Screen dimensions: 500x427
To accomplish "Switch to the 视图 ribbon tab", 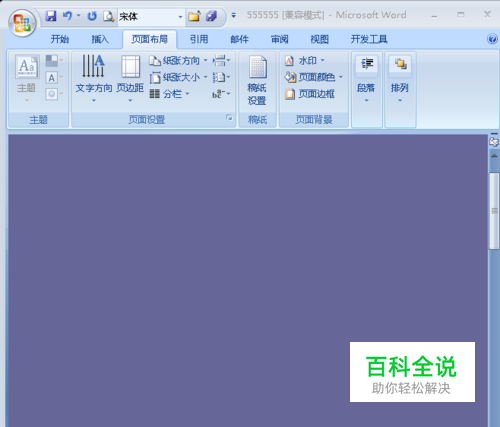I will (x=319, y=39).
